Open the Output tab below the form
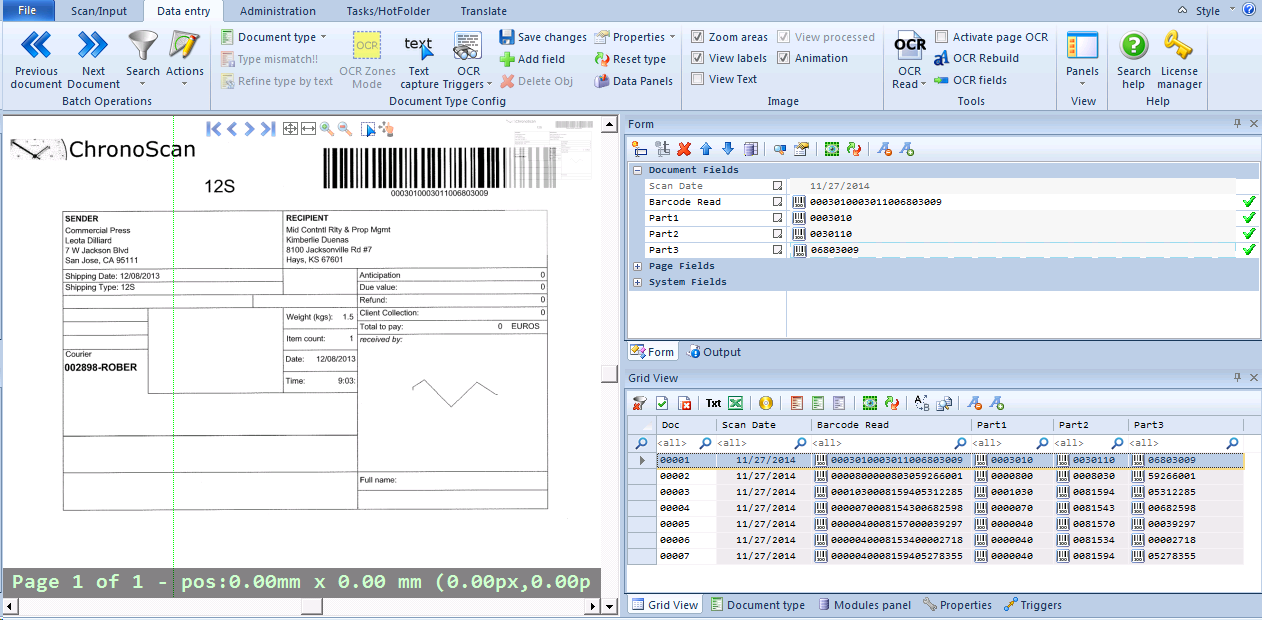 714,352
